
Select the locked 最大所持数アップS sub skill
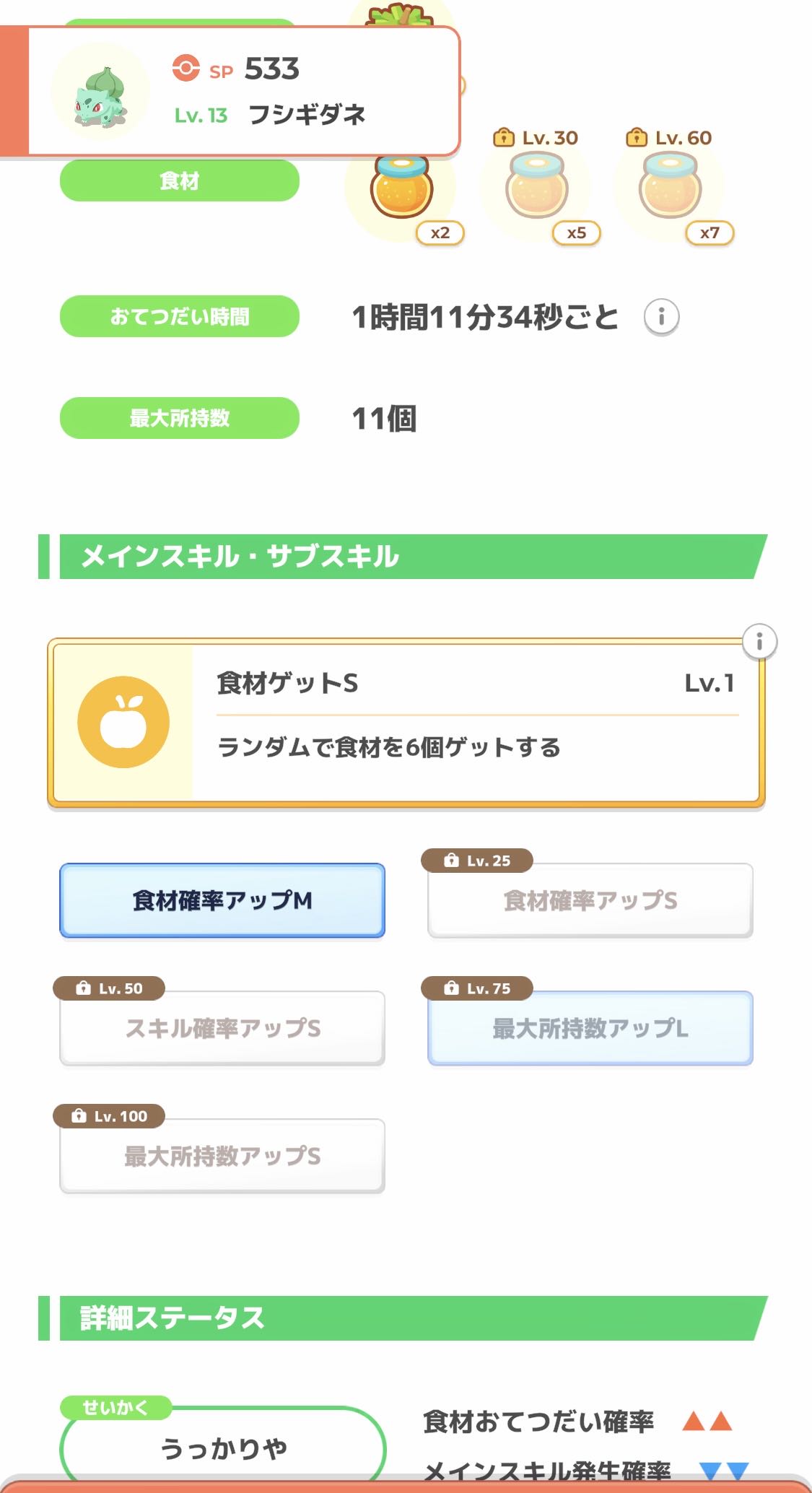click(222, 1156)
